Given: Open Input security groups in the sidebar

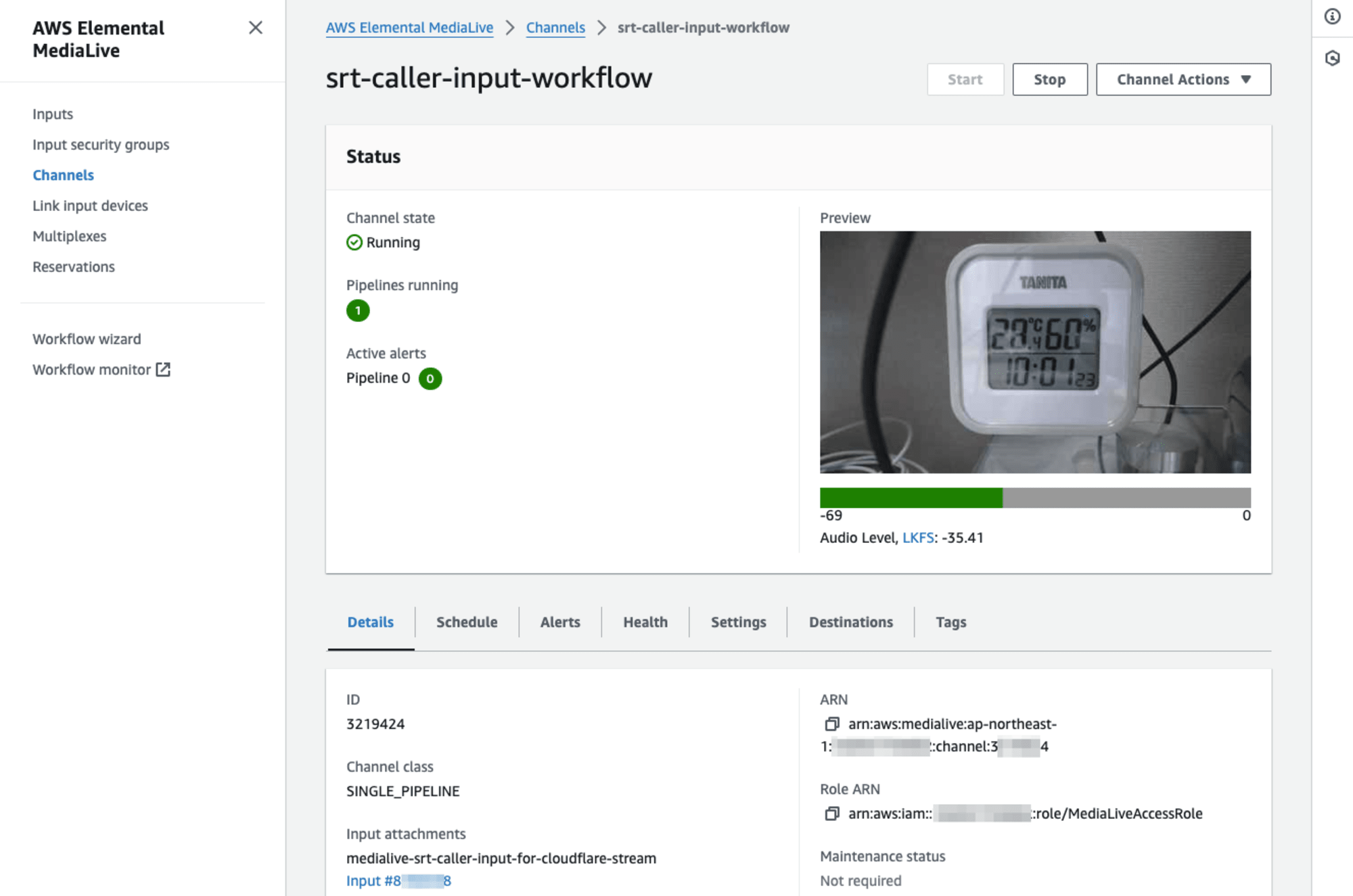Looking at the screenshot, I should [x=101, y=145].
